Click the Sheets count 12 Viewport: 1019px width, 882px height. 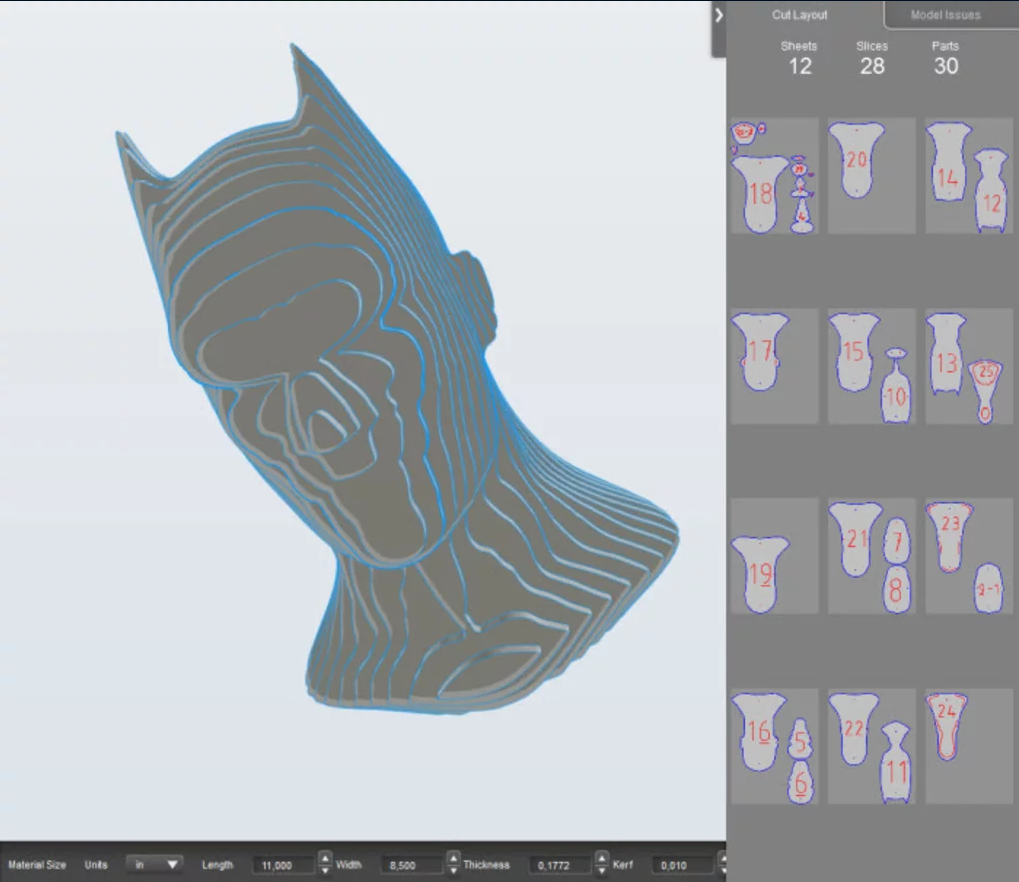click(799, 66)
